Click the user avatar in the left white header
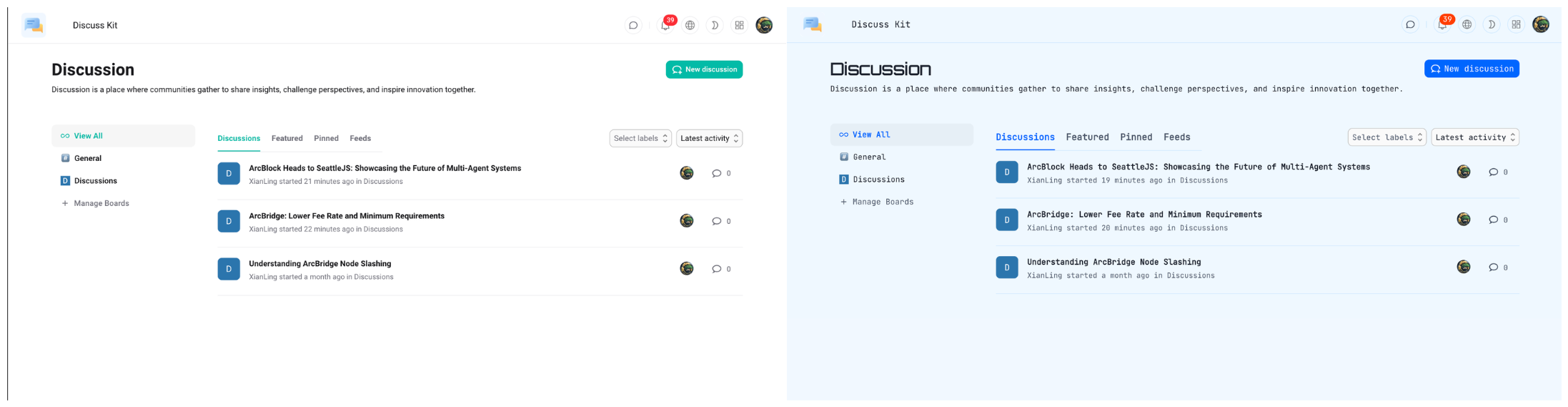 click(764, 26)
